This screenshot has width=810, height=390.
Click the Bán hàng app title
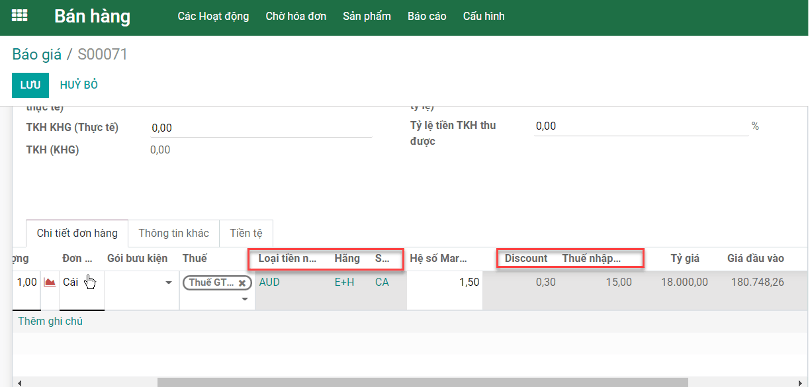[92, 17]
